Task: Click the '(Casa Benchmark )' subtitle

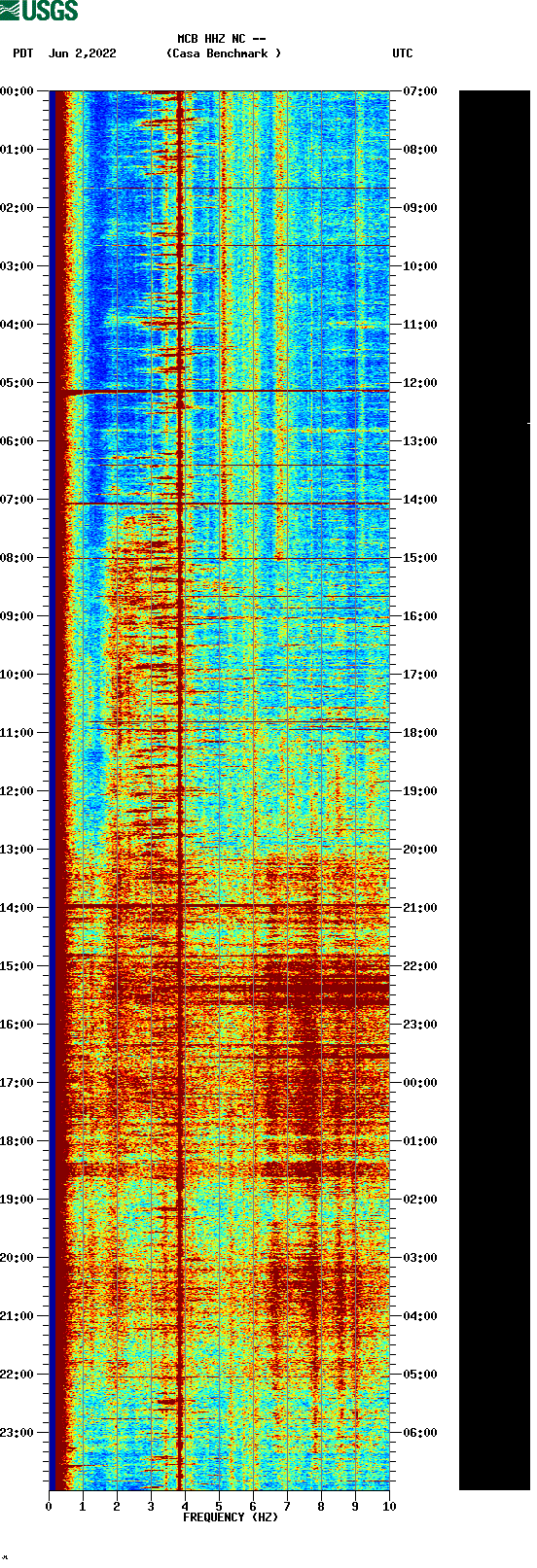Action: coord(224,53)
